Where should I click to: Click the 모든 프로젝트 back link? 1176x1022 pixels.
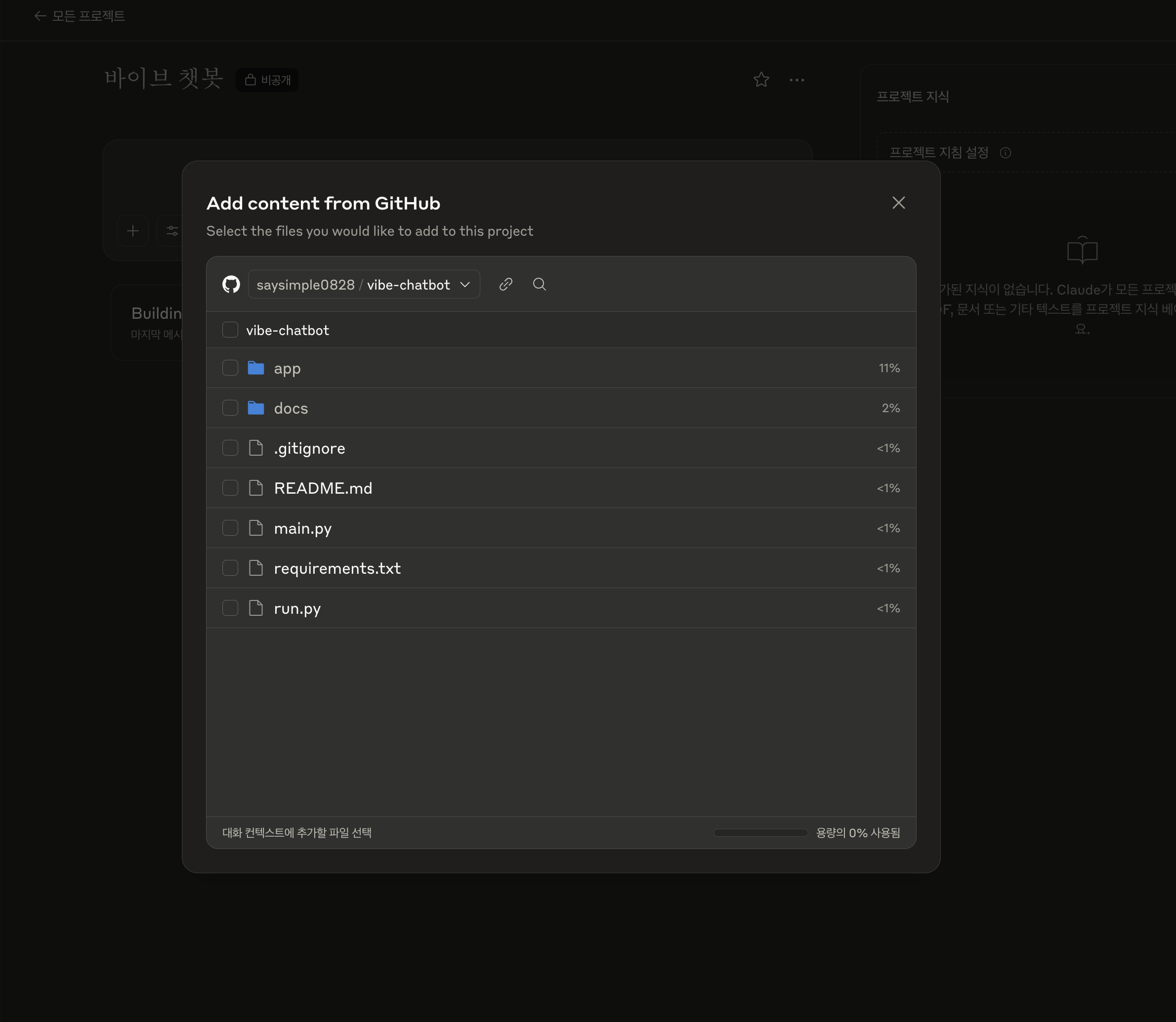pos(88,16)
